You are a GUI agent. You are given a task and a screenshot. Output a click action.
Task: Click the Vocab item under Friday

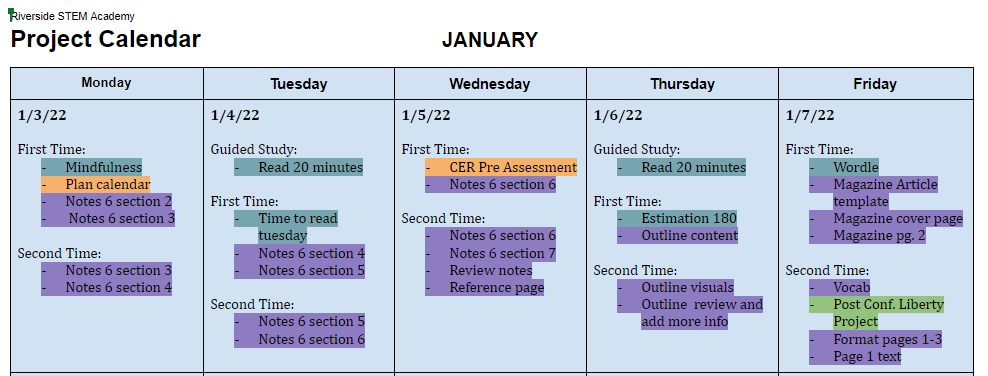pyautogui.click(x=839, y=288)
